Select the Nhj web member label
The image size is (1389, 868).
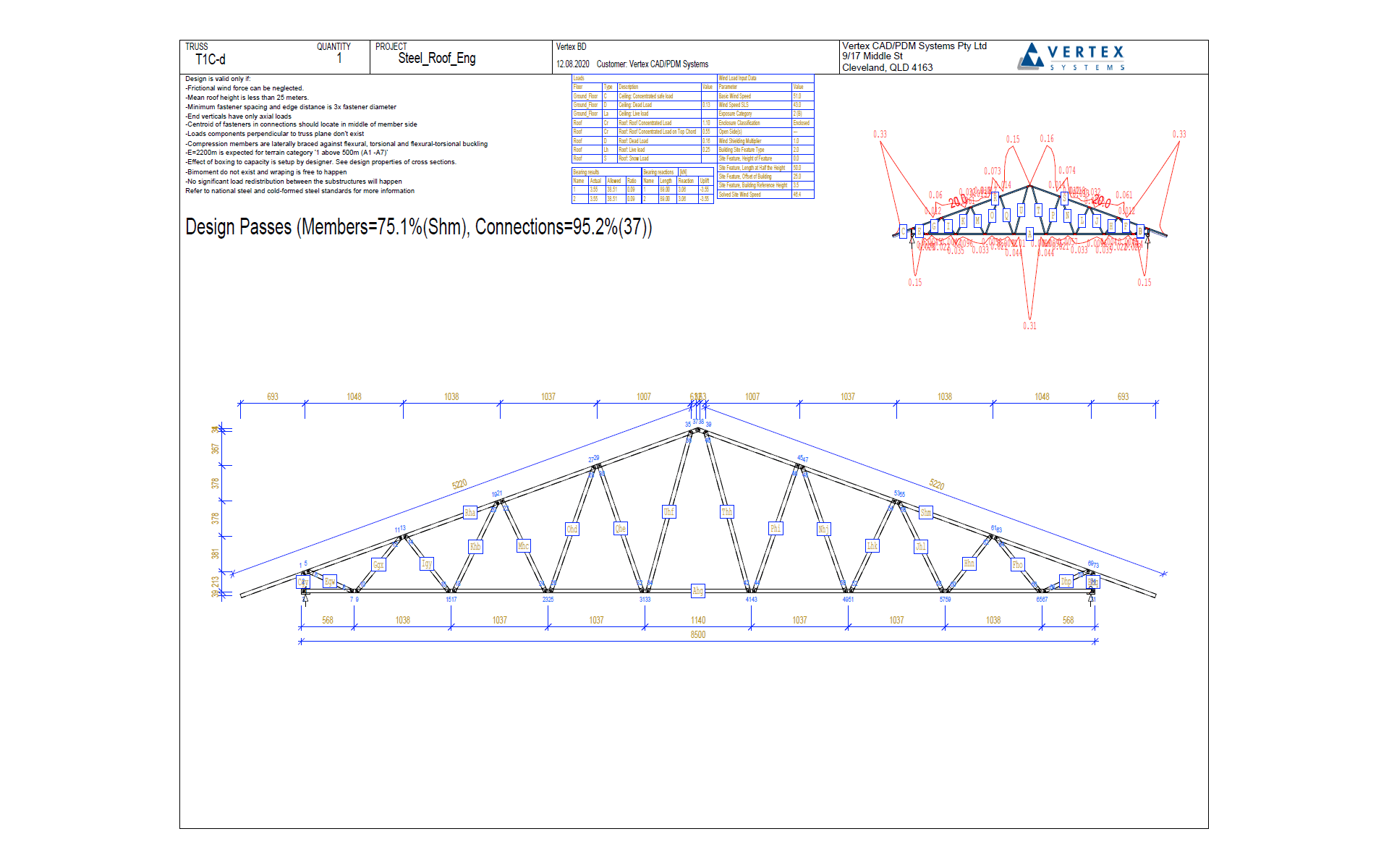point(823,529)
